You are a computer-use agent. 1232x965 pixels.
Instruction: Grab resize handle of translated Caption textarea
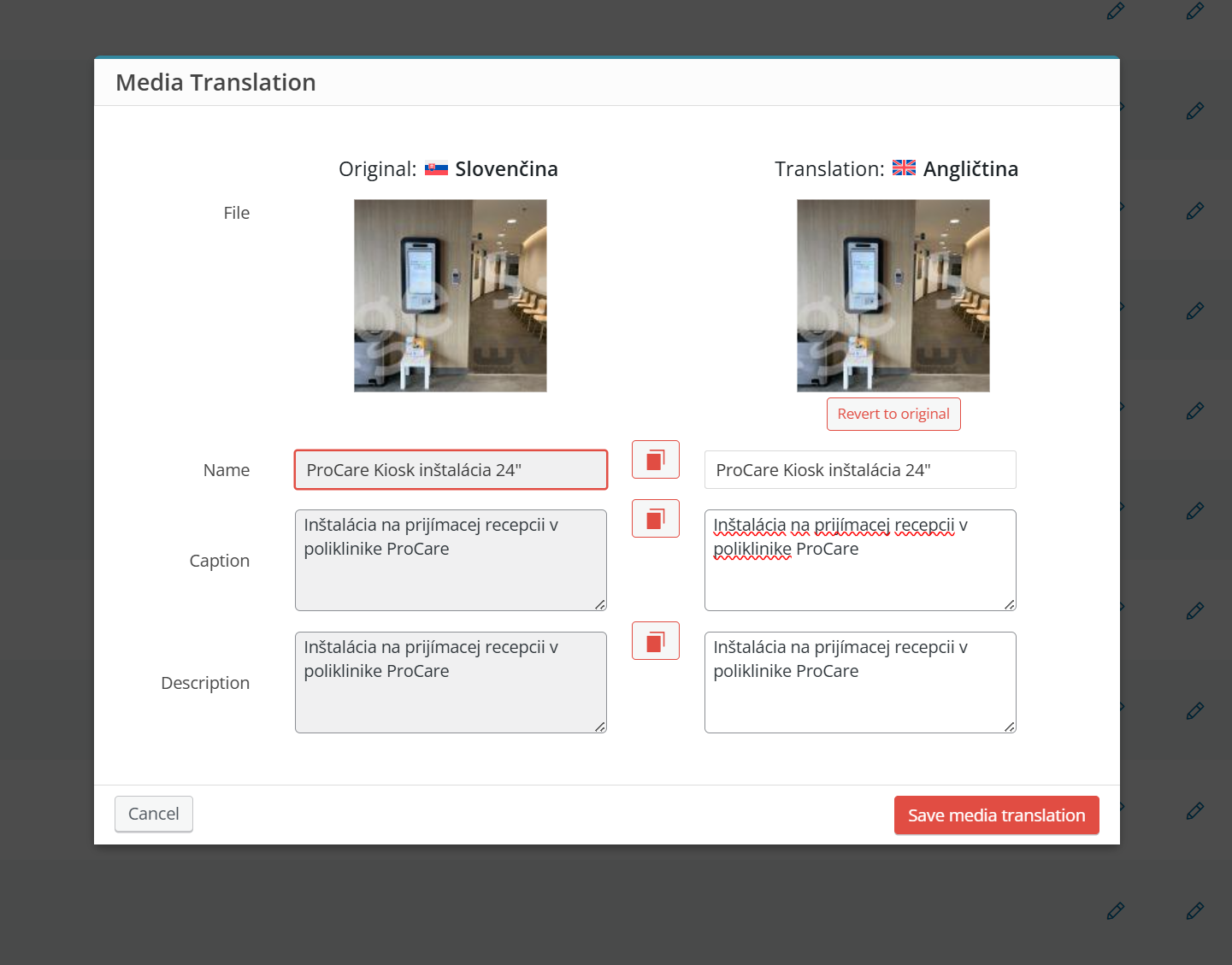[1010, 604]
